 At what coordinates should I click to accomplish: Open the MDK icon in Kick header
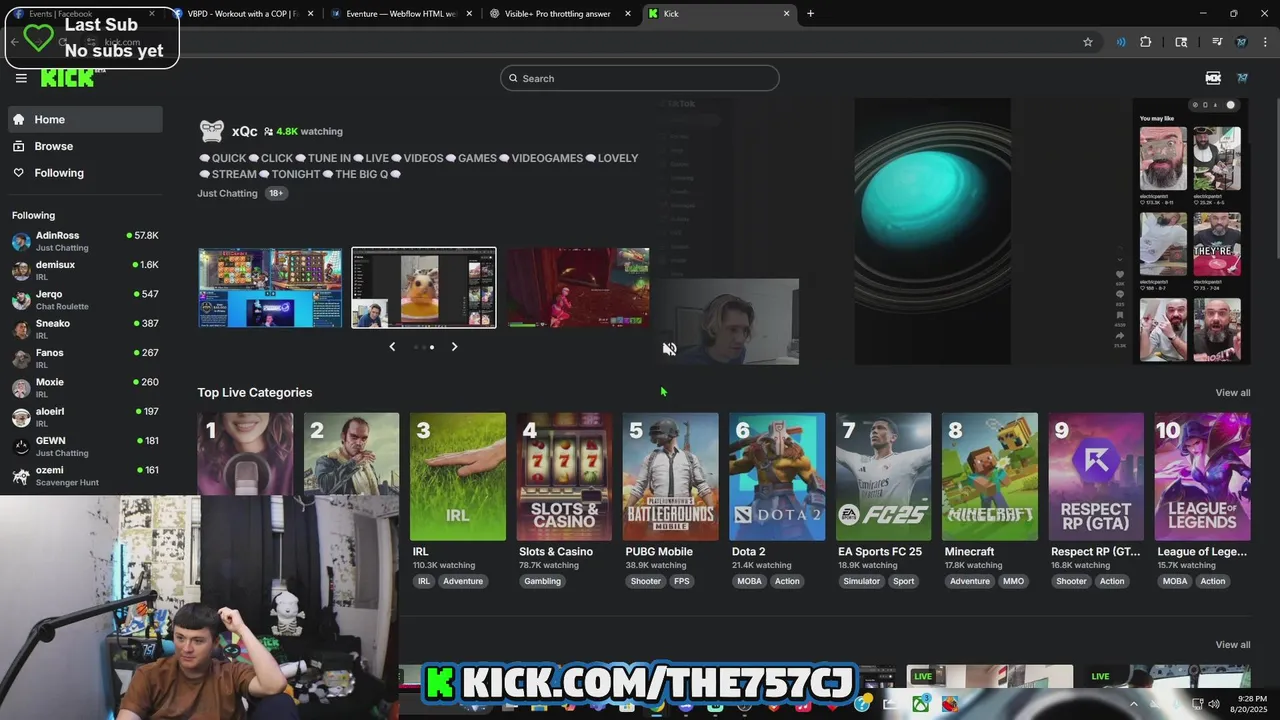point(1213,78)
